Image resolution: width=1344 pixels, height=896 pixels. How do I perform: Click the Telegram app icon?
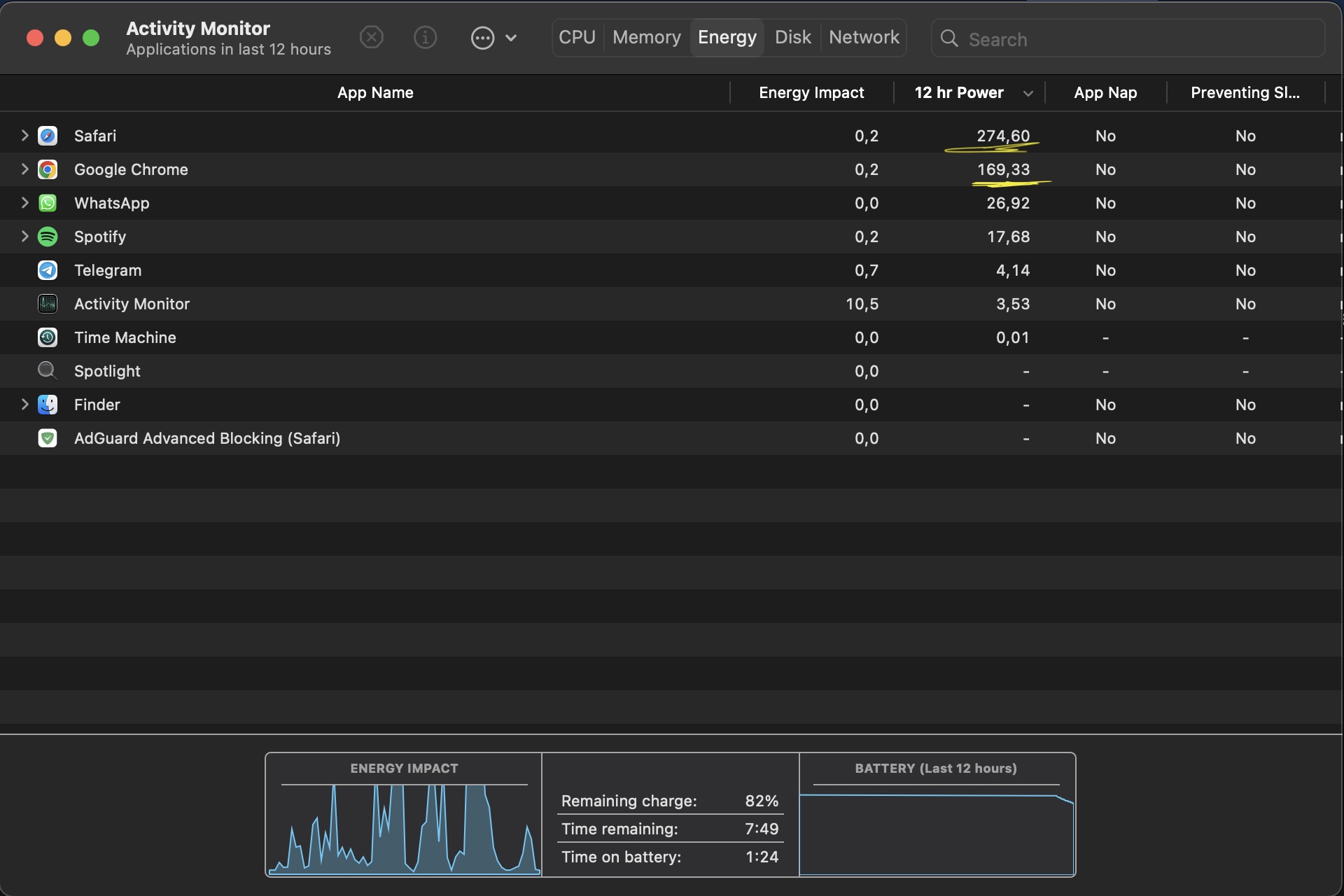click(48, 270)
